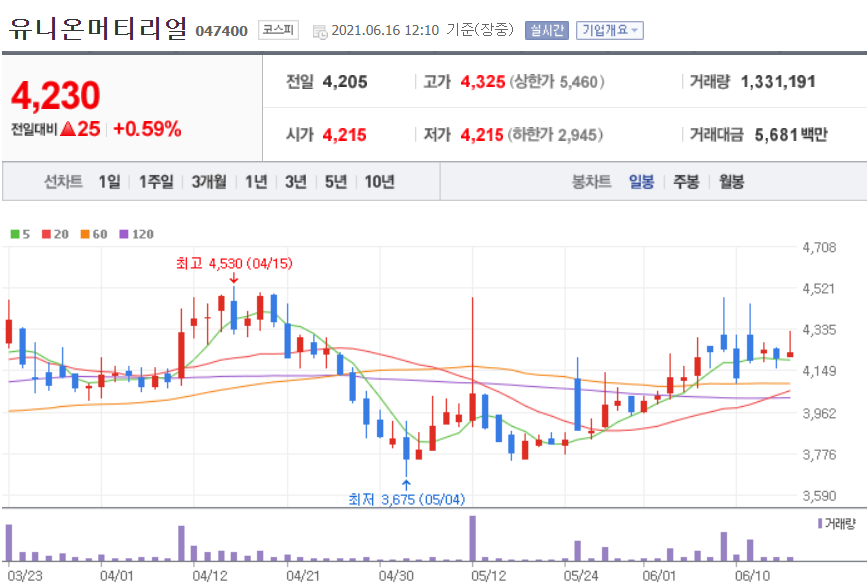Image resolution: width=867 pixels, height=588 pixels.
Task: Click the 최고 4,530 (04/15) high marker
Action: pos(234,263)
